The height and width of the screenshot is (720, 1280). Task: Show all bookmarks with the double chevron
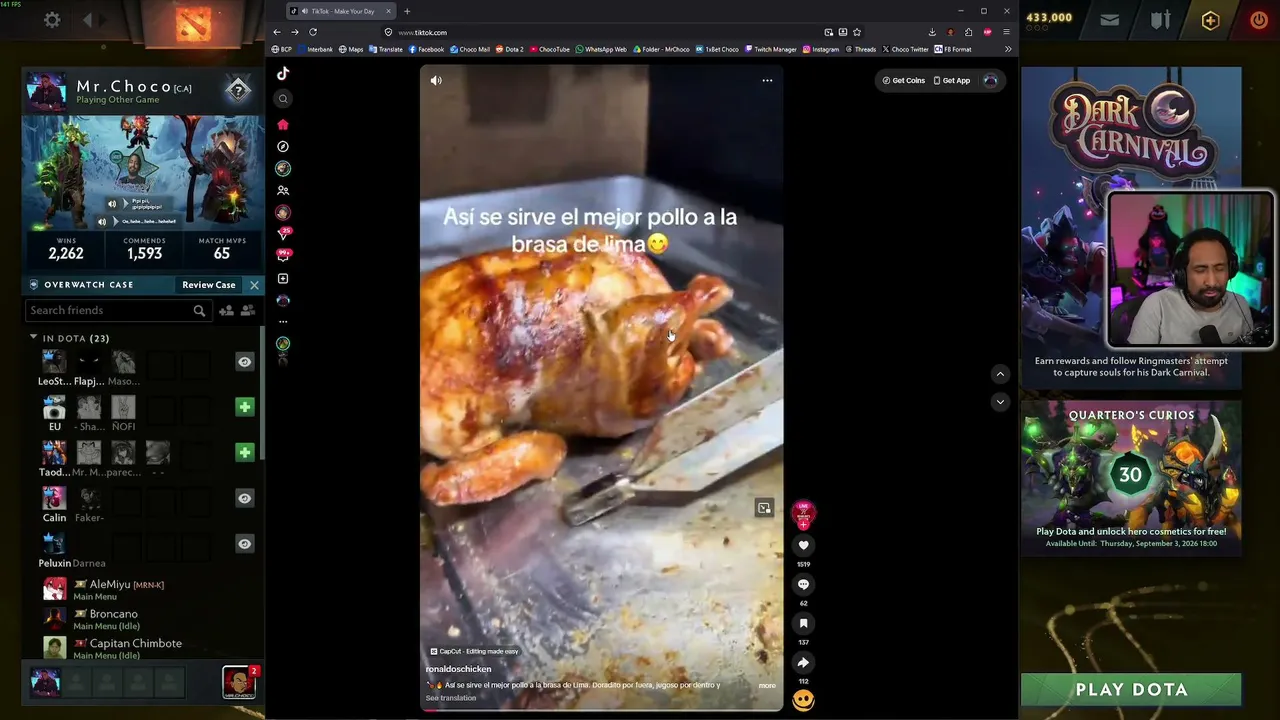click(1008, 49)
